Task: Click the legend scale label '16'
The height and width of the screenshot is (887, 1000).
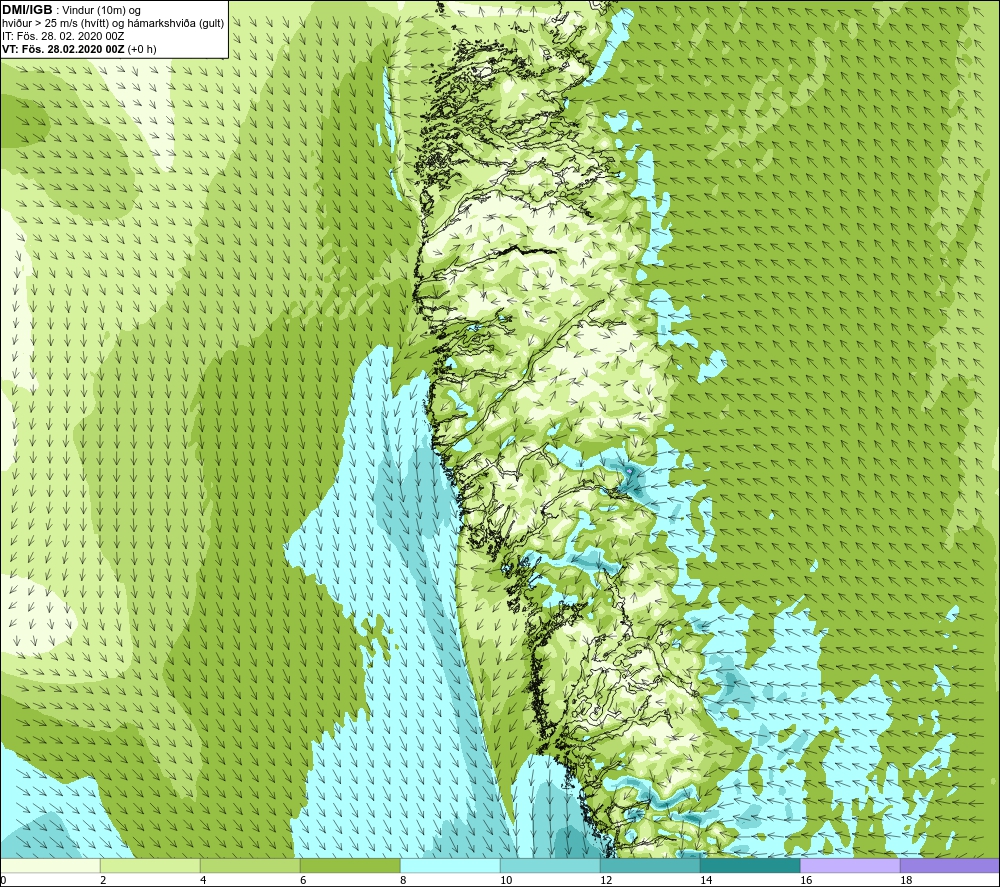Action: pyautogui.click(x=806, y=881)
